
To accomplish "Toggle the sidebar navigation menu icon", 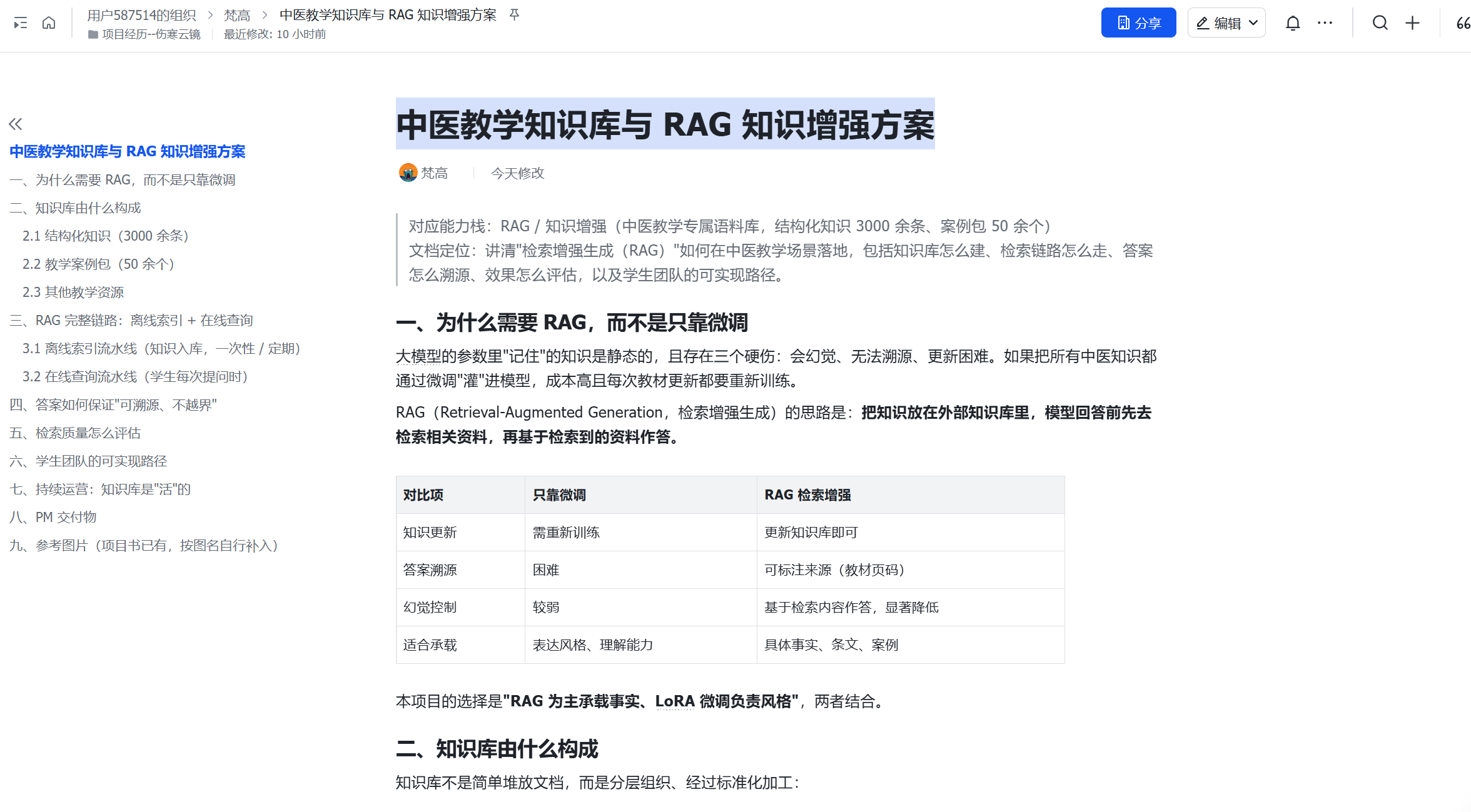I will (x=21, y=23).
